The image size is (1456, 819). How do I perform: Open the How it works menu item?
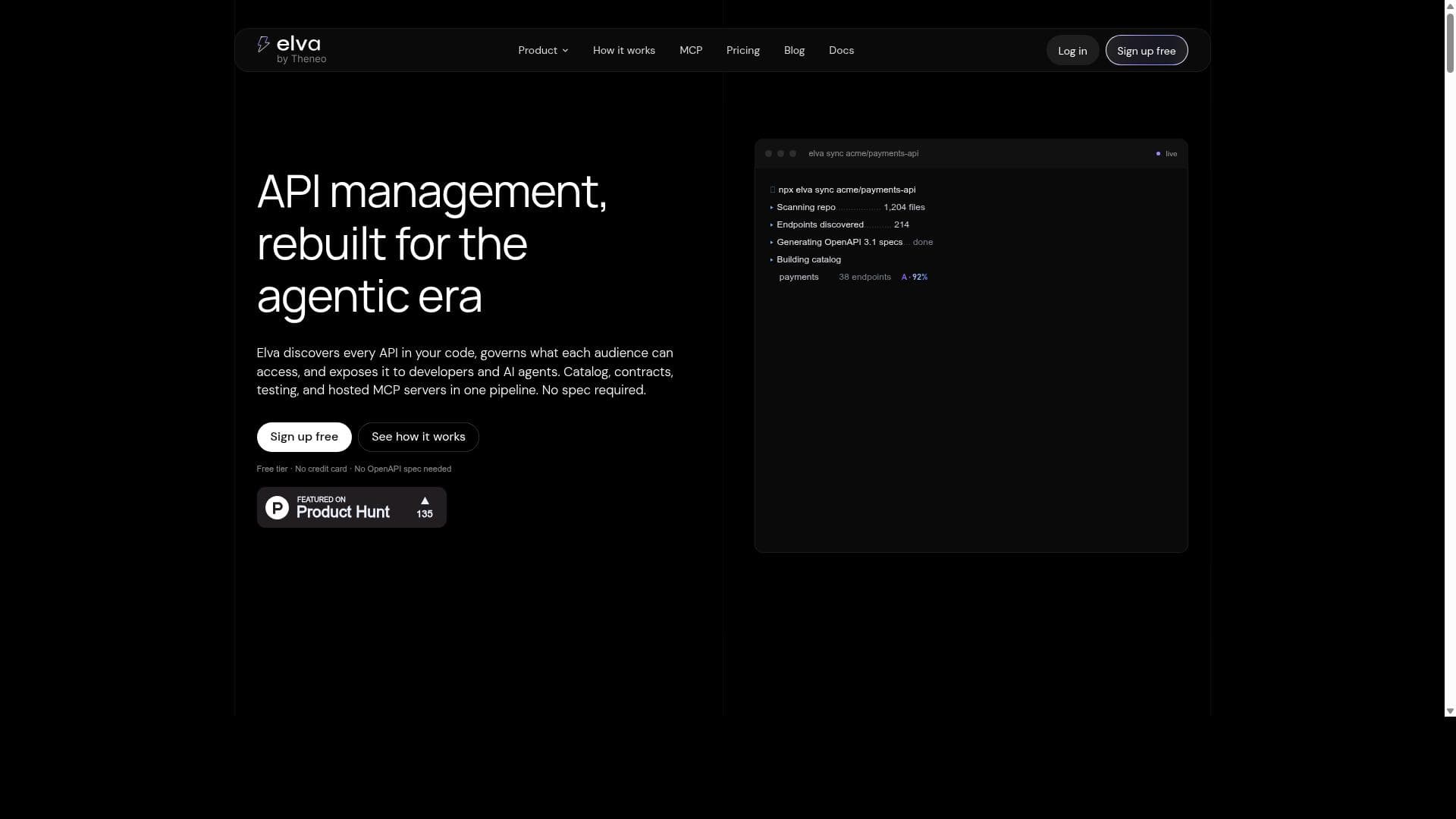click(624, 50)
